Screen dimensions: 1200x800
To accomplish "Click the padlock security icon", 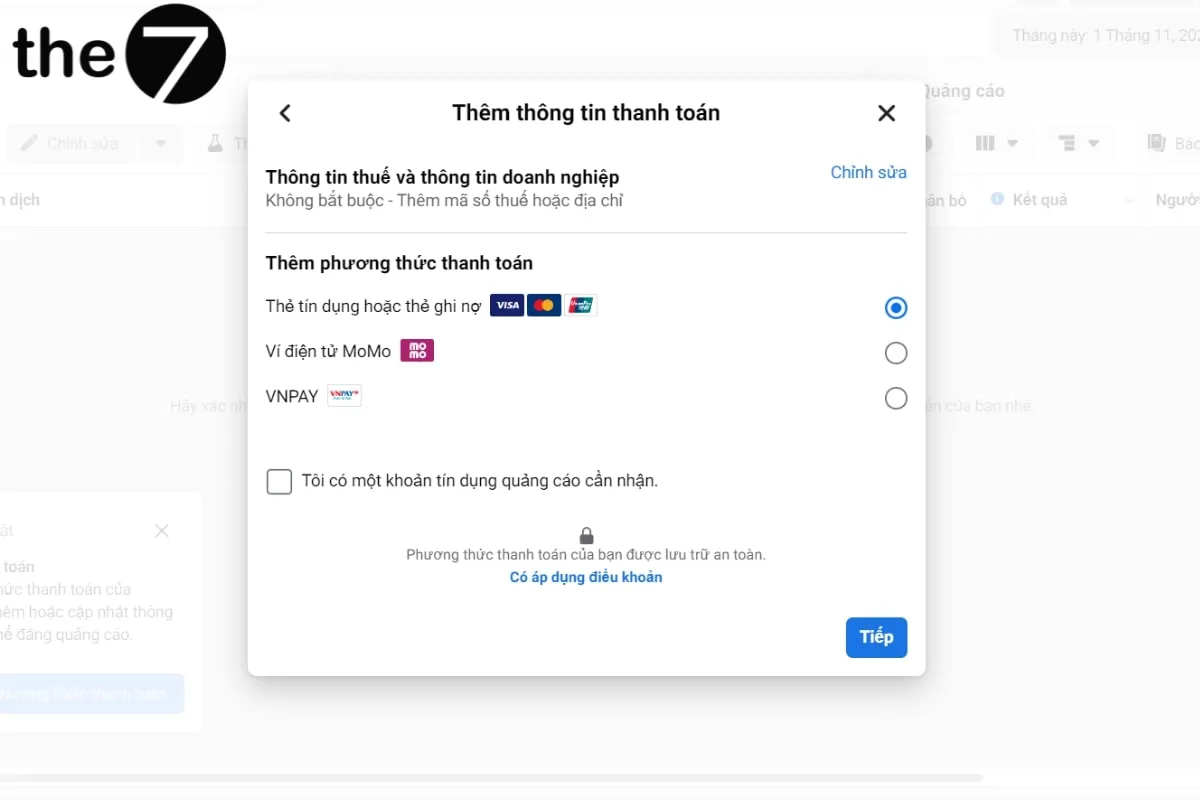I will 586,536.
